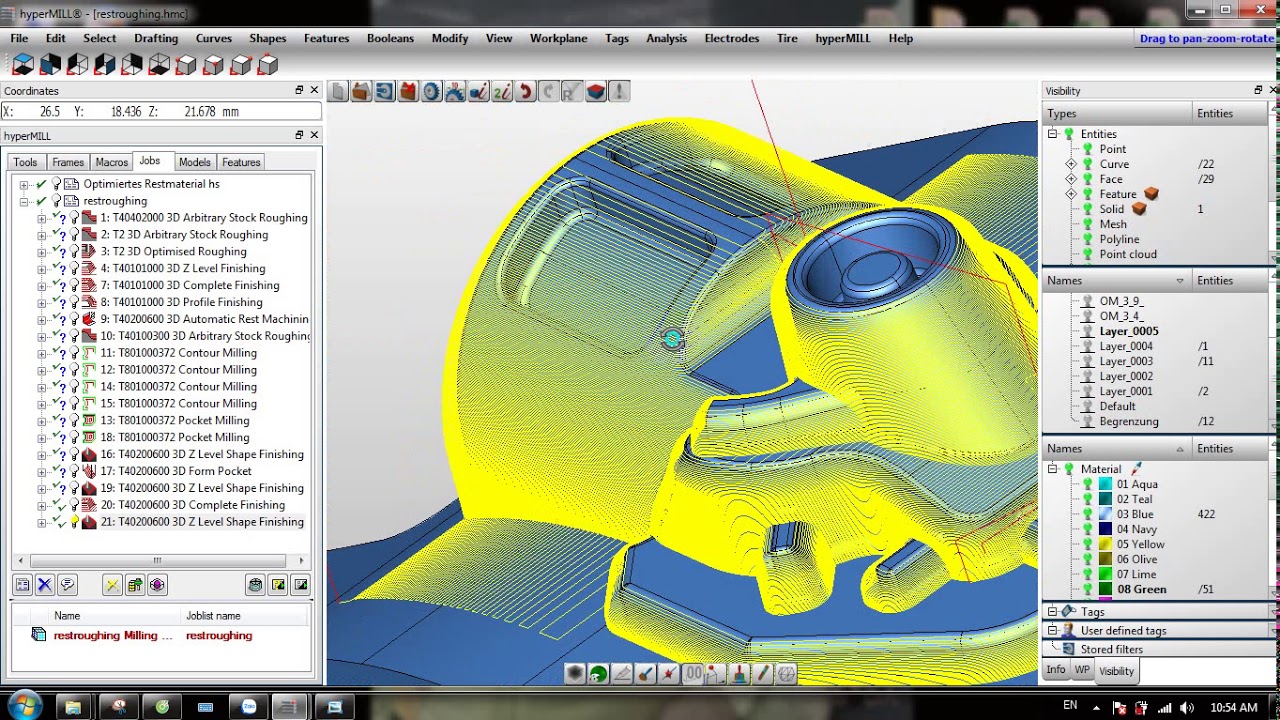Open Zalo from the taskbar

click(249, 707)
